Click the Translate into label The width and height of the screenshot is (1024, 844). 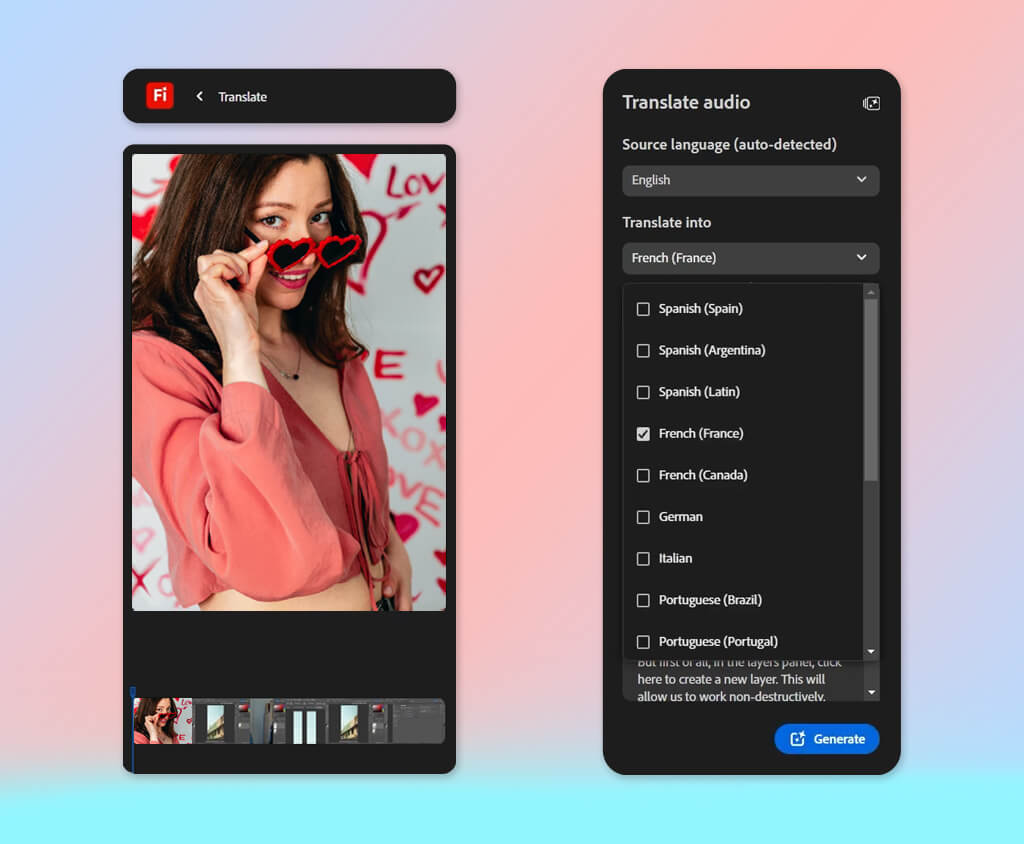(x=666, y=223)
